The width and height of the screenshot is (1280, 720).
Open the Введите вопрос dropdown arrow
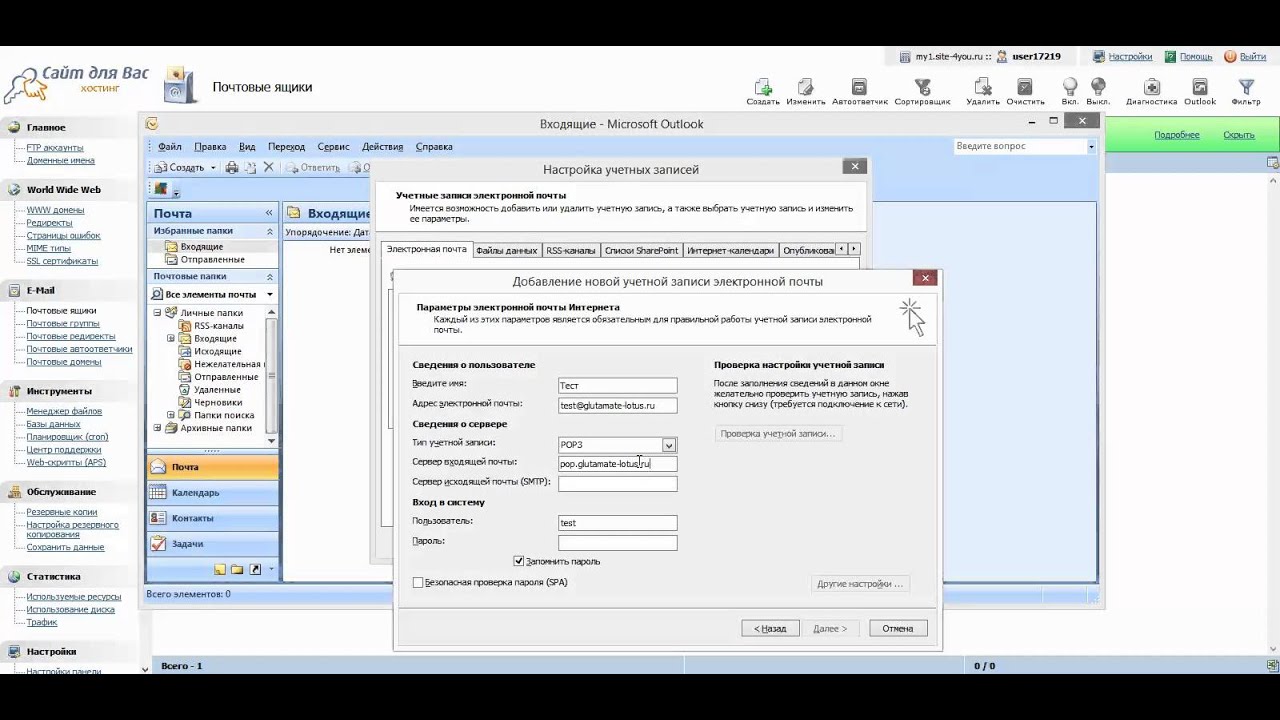coord(1091,146)
